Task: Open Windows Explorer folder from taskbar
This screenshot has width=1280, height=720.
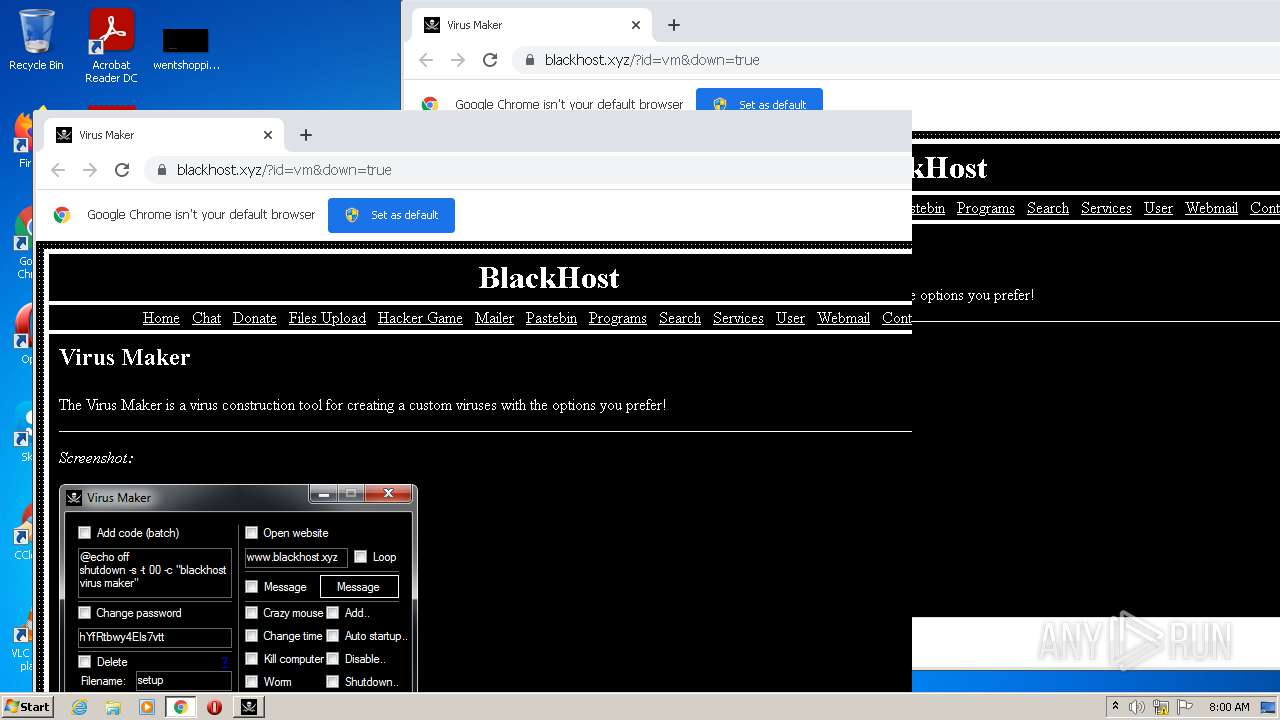Action: click(113, 707)
